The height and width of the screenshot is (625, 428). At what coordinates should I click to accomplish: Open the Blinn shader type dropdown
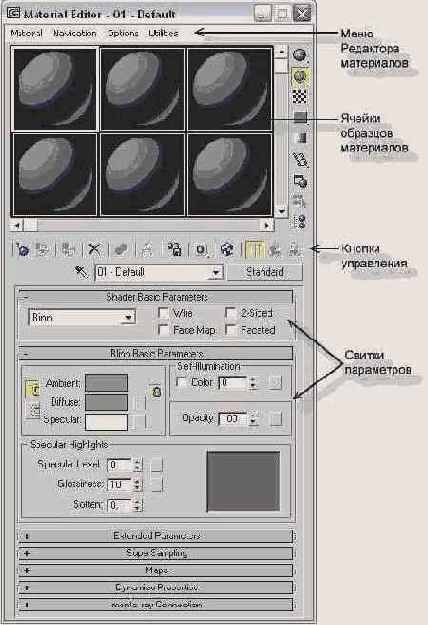coord(82,318)
